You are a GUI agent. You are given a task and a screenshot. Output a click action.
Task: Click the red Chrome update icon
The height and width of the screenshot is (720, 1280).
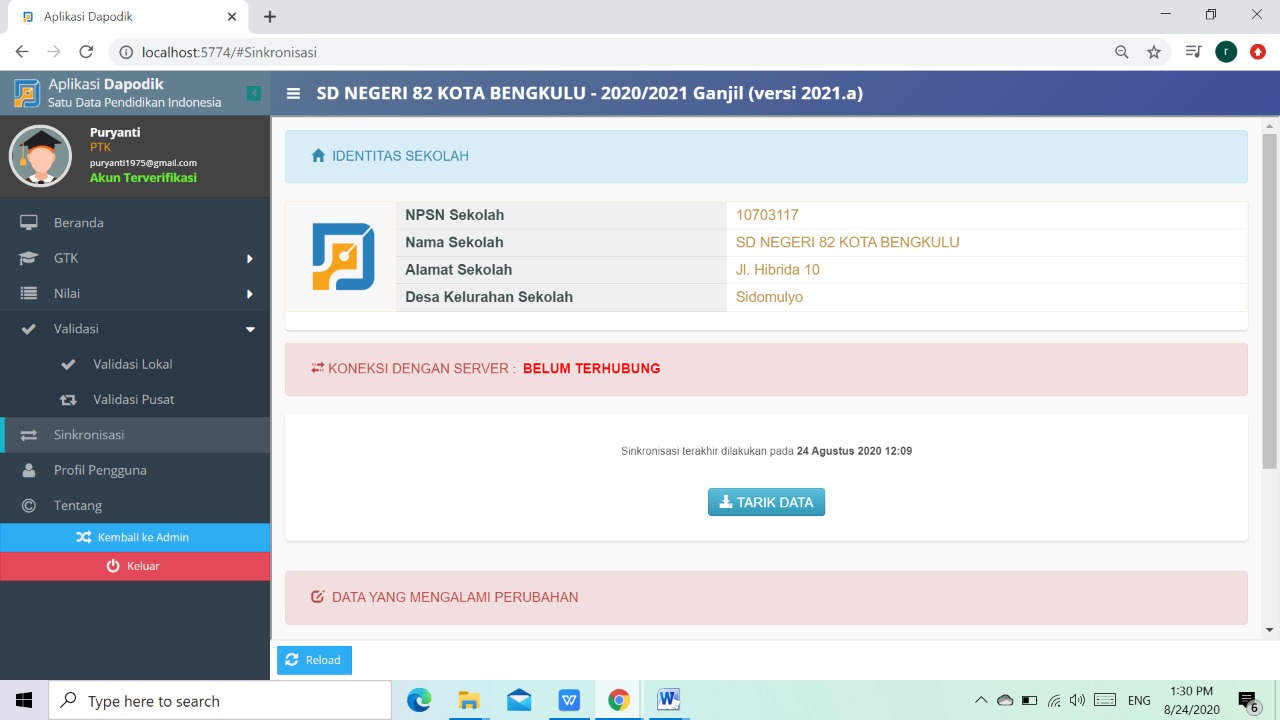tap(1258, 52)
